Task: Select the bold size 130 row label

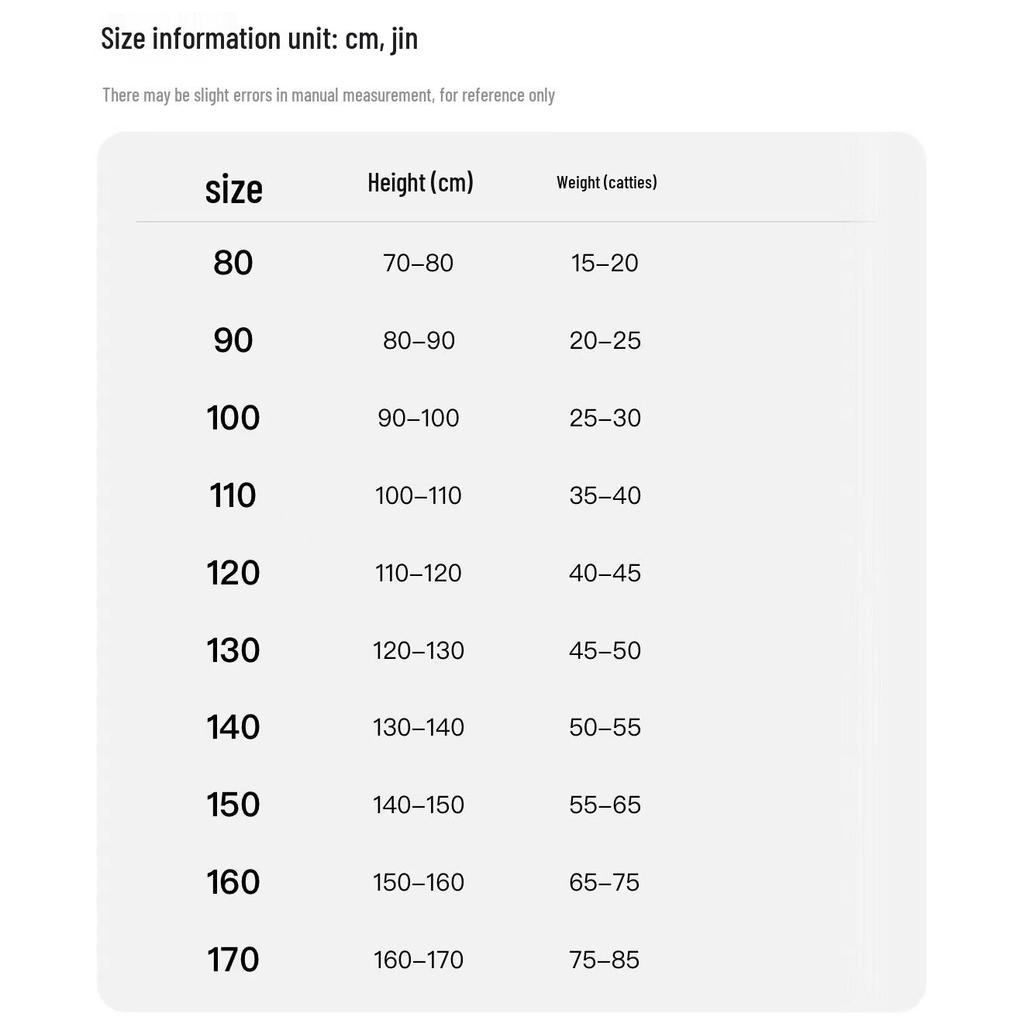Action: (x=233, y=650)
